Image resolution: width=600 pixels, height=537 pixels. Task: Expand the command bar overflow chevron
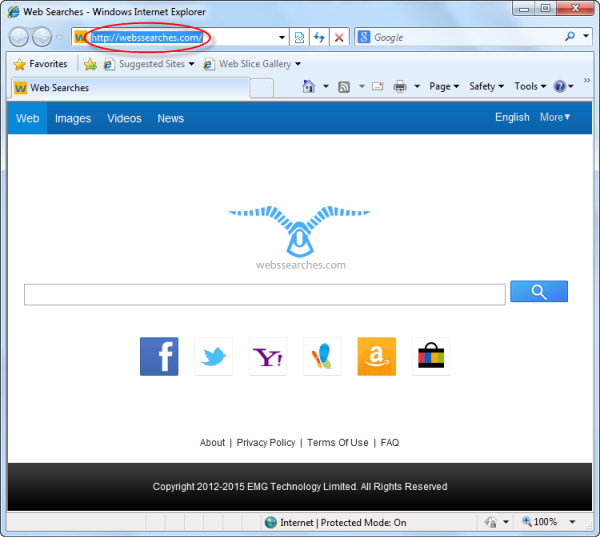pyautogui.click(x=587, y=80)
